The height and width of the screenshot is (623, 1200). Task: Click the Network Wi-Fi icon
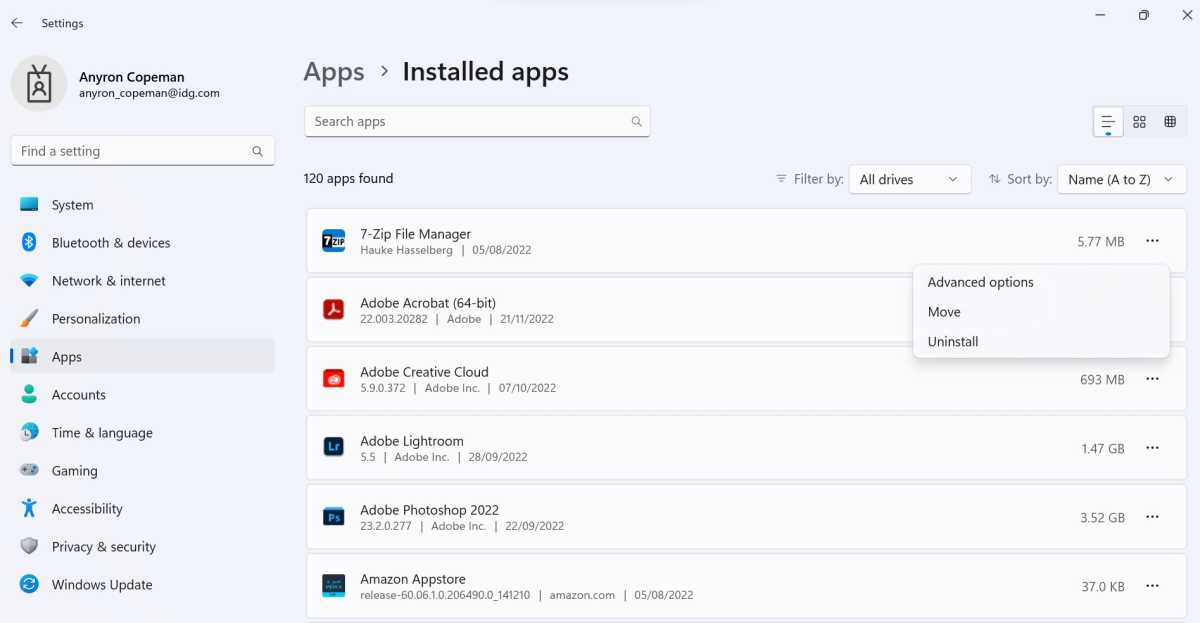[30, 281]
